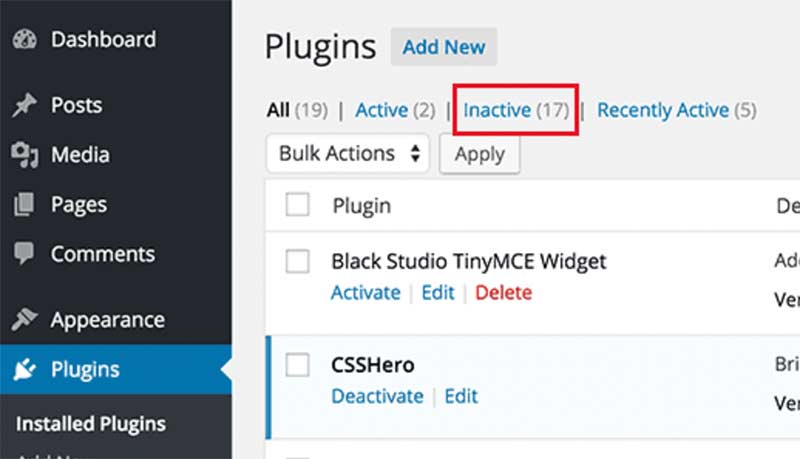Image resolution: width=800 pixels, height=459 pixels.
Task: Toggle the select-all Plugin header checkbox
Action: [x=297, y=205]
